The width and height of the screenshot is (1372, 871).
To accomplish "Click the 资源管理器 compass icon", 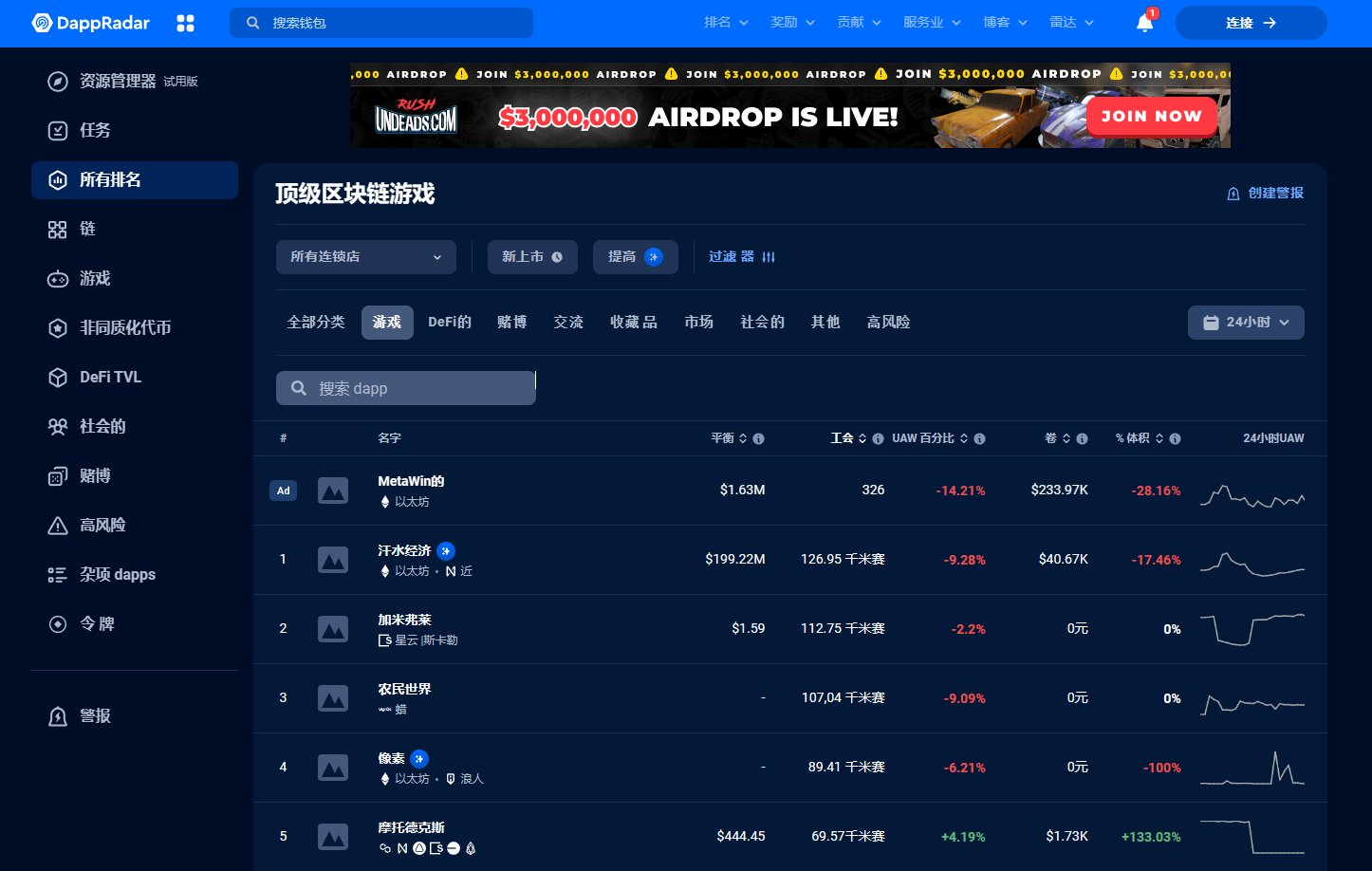I will coord(58,82).
